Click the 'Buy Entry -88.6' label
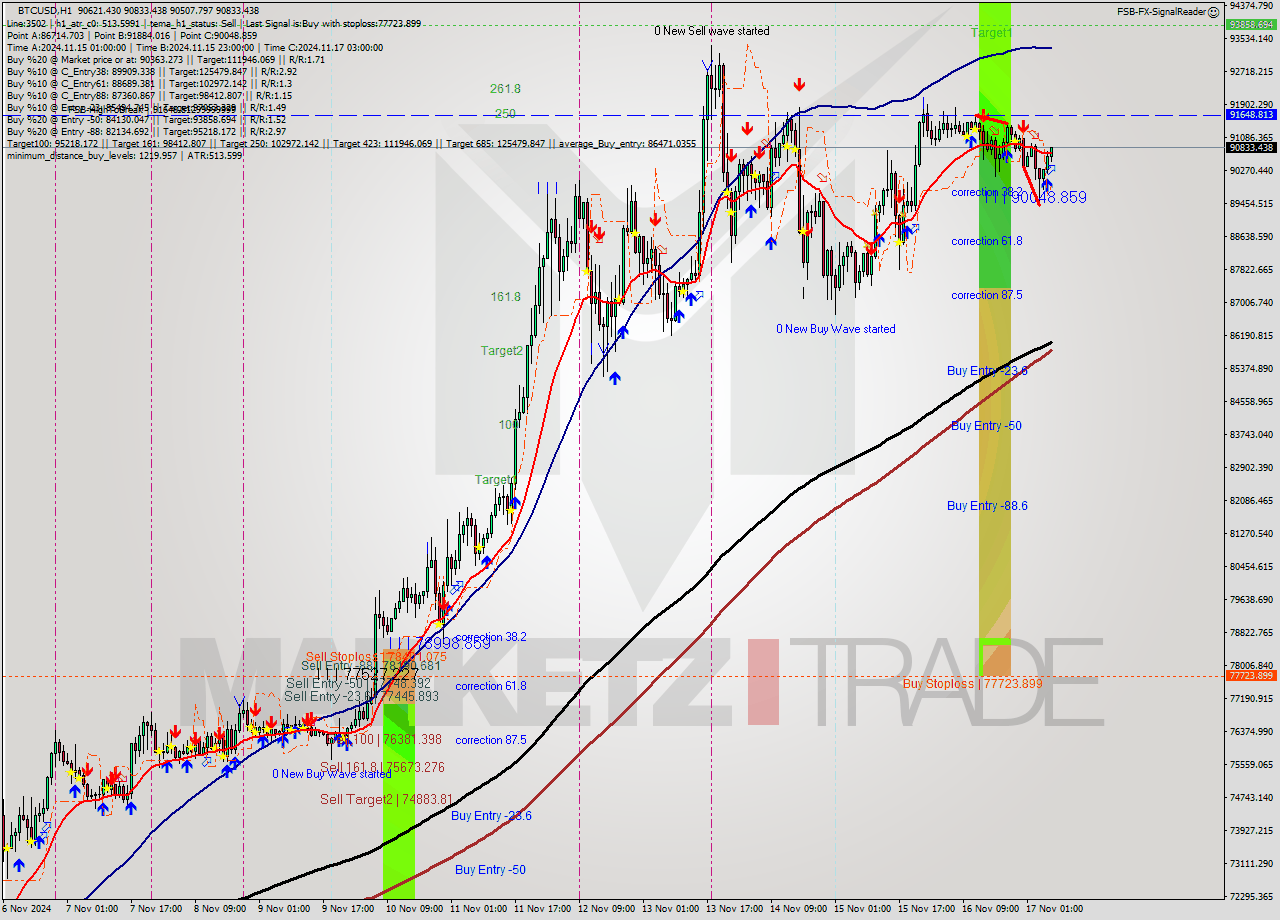Viewport: 1280px width, 920px height. pyautogui.click(x=987, y=506)
